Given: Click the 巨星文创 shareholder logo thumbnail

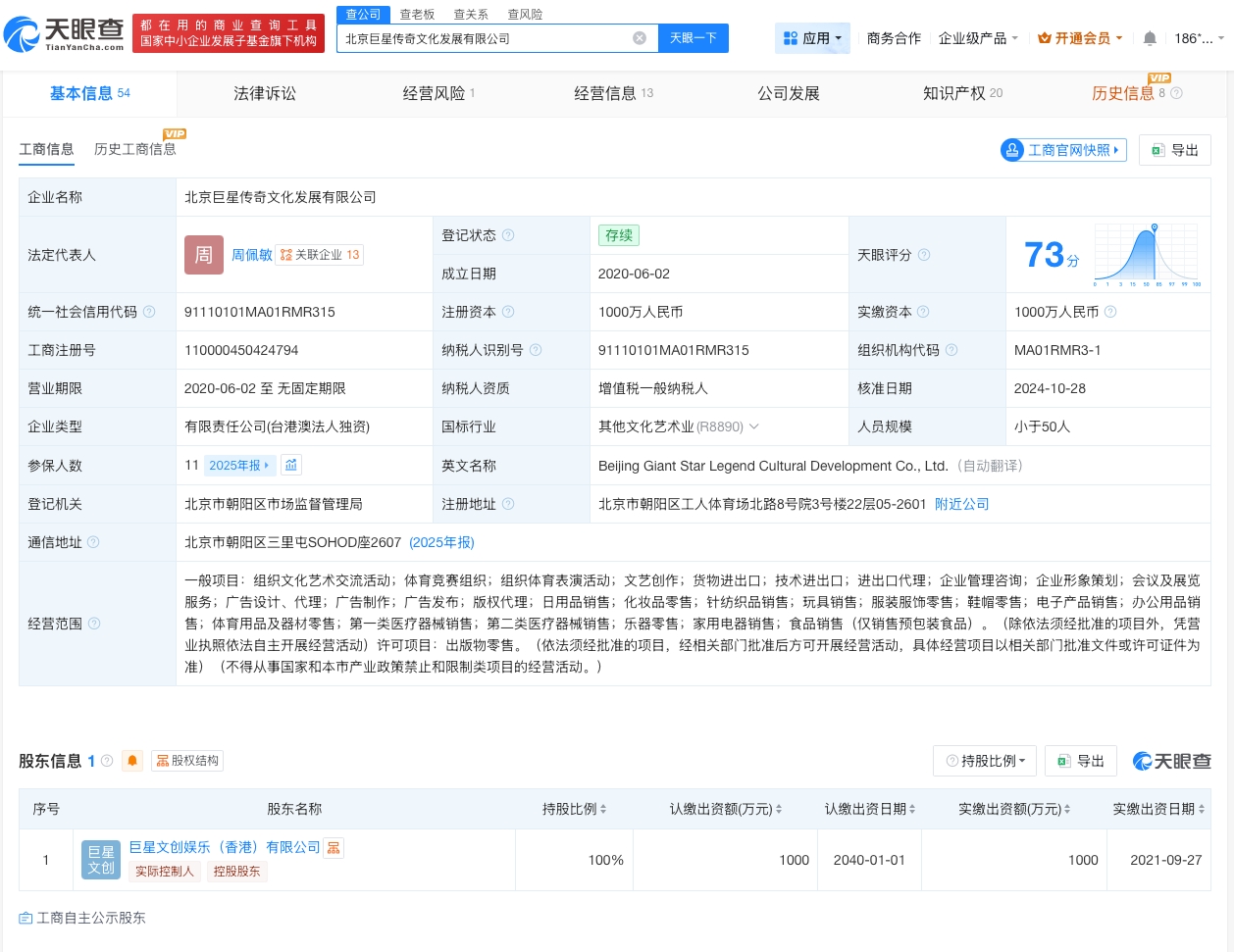Looking at the screenshot, I should click(x=101, y=860).
